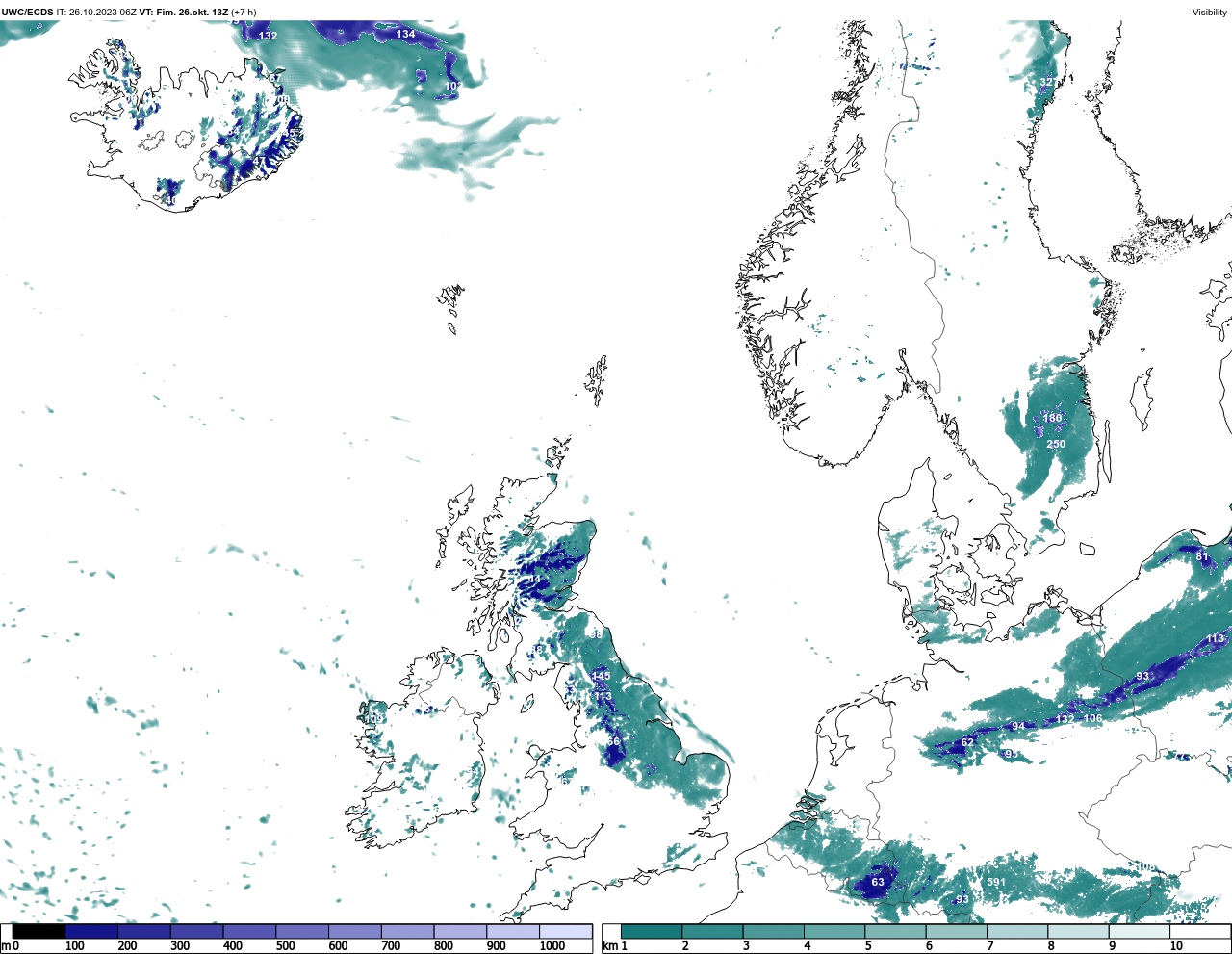Click the '145' value over northern England
This screenshot has width=1232, height=954.
(x=601, y=677)
